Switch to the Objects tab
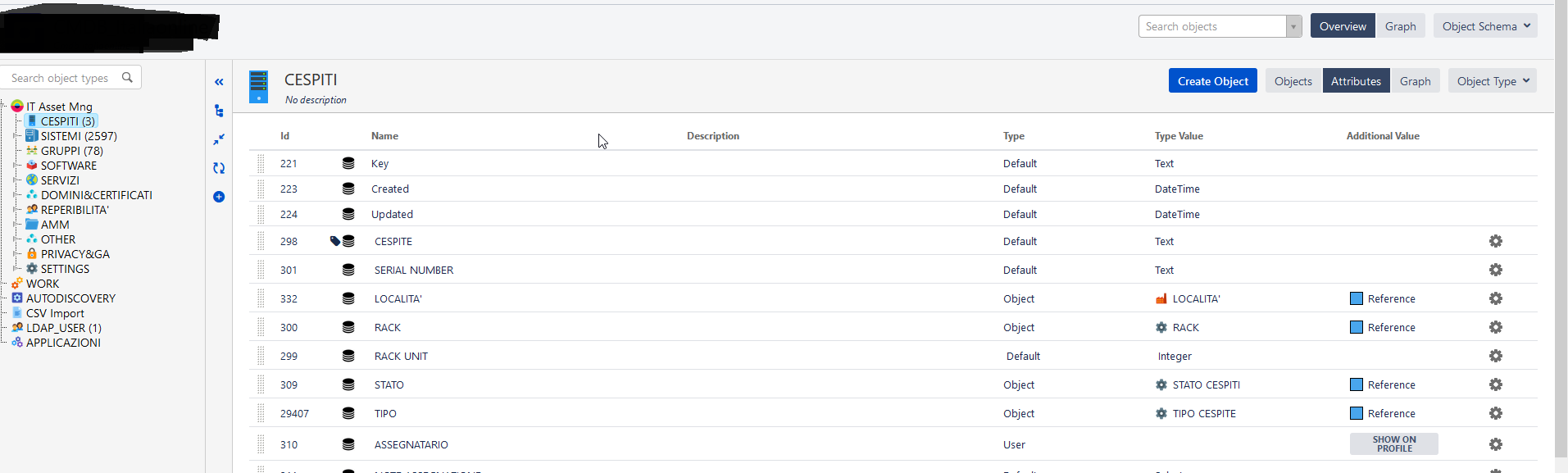Screen dimensions: 1568x473 click(1293, 81)
